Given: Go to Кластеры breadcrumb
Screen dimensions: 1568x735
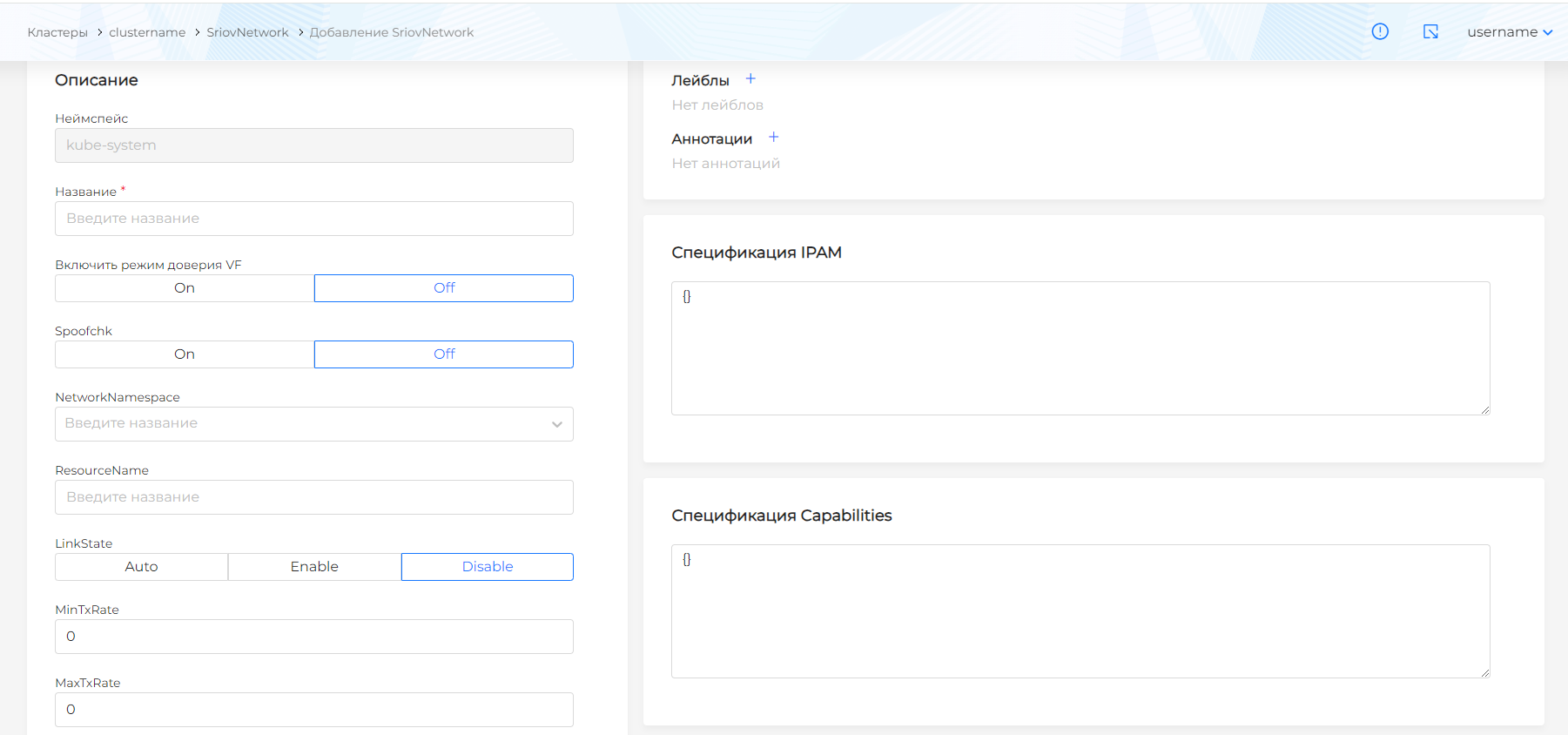Looking at the screenshot, I should 57,32.
